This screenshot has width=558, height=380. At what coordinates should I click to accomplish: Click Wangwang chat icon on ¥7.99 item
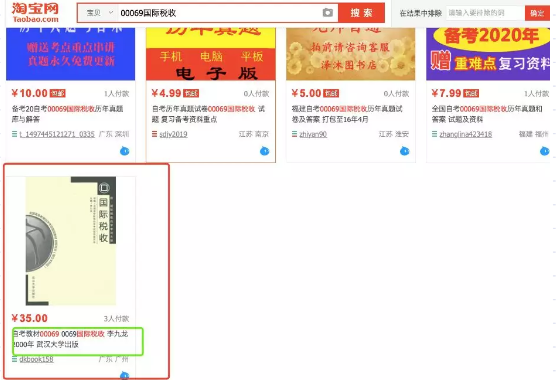pos(544,151)
